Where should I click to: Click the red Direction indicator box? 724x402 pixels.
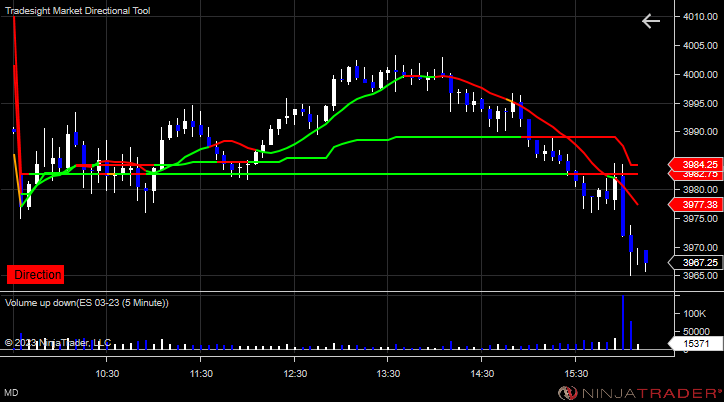pyautogui.click(x=36, y=275)
